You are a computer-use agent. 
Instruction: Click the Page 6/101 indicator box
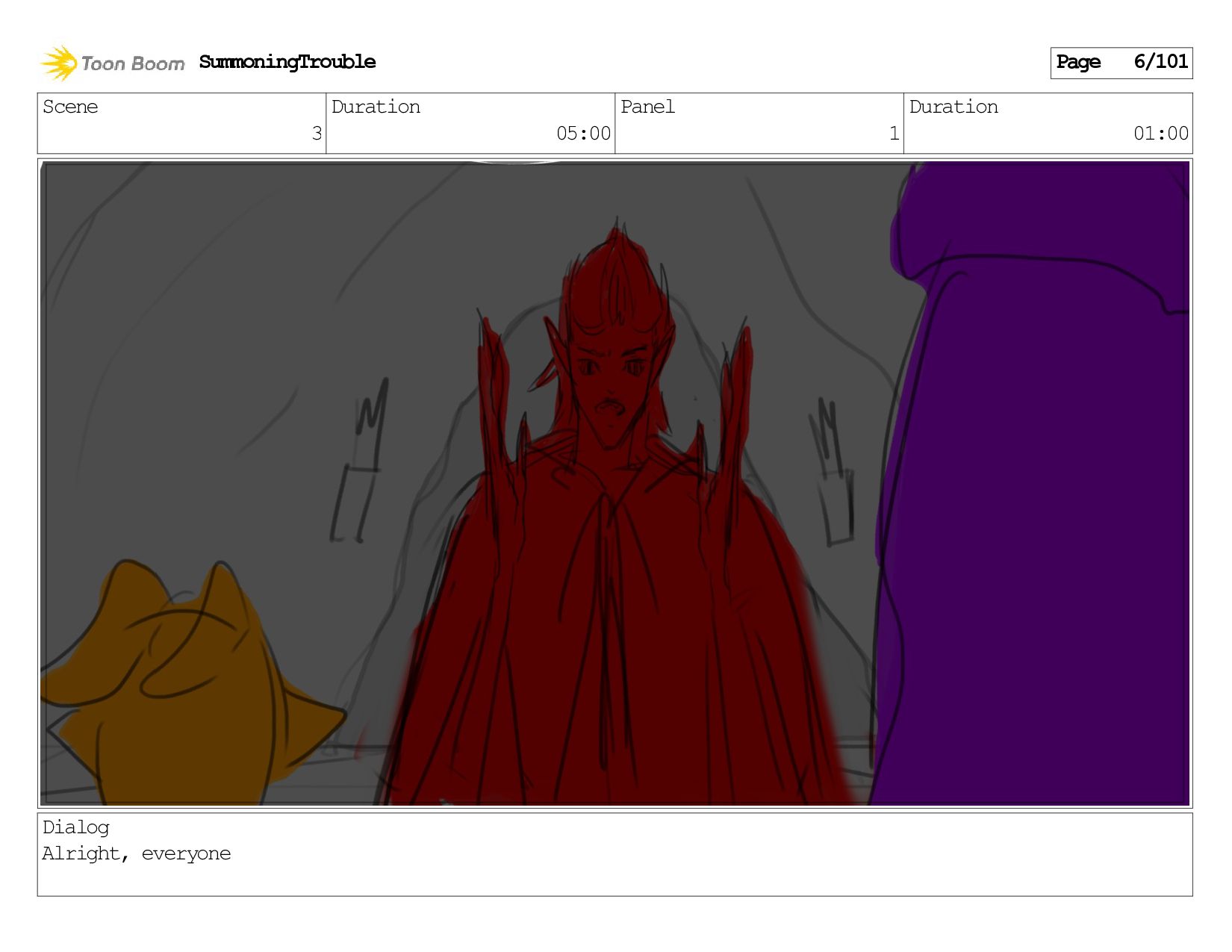click(x=1121, y=63)
